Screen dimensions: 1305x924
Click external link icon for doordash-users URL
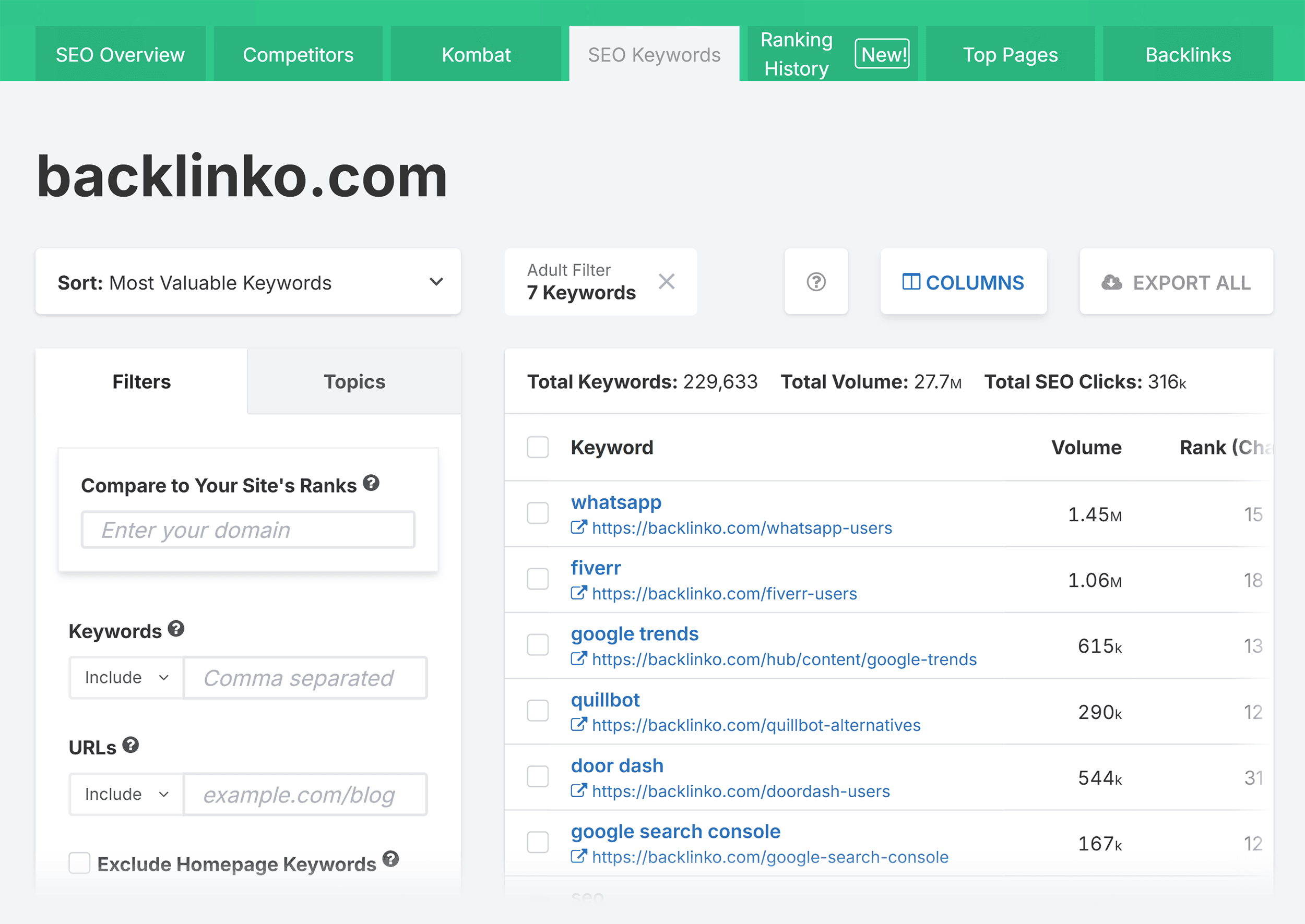(x=578, y=791)
